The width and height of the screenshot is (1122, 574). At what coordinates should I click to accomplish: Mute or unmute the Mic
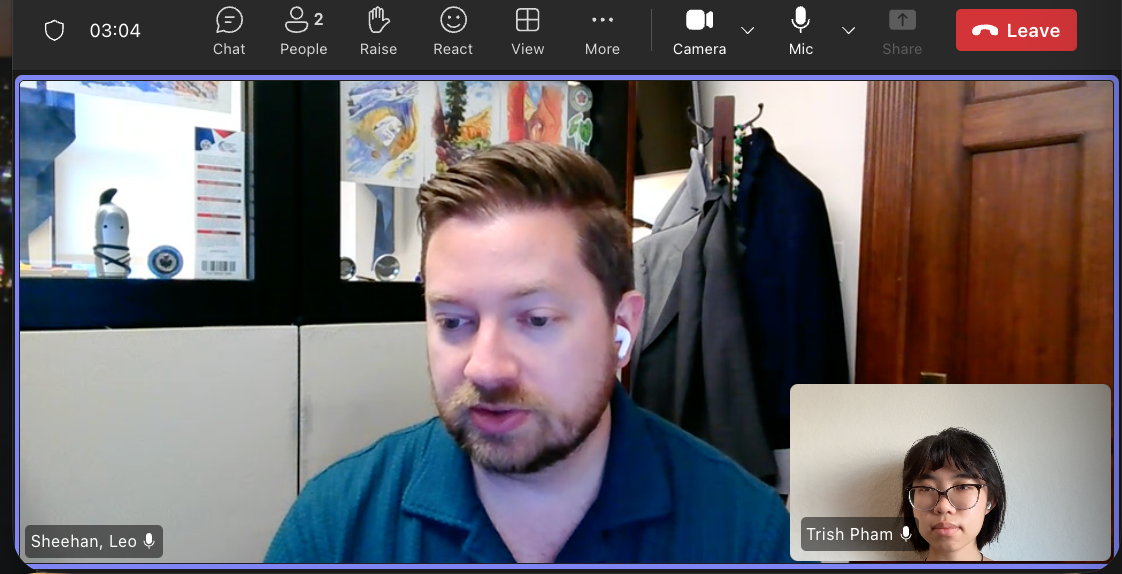[x=801, y=31]
